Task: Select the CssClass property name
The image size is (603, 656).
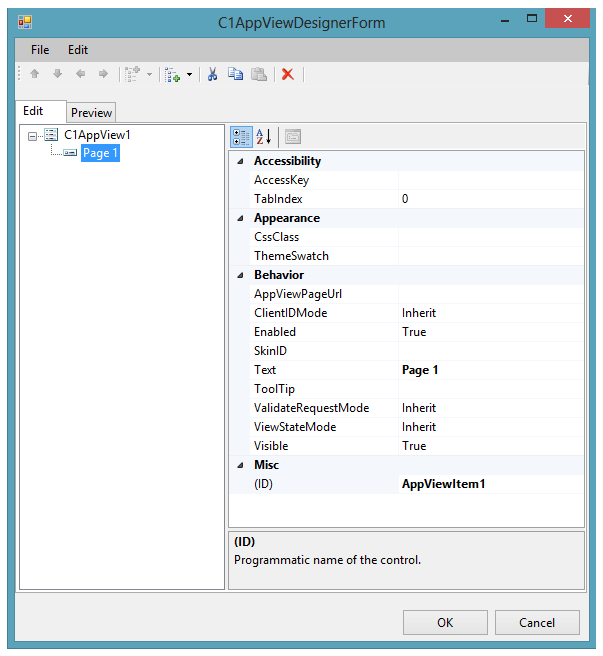Action: (x=277, y=237)
